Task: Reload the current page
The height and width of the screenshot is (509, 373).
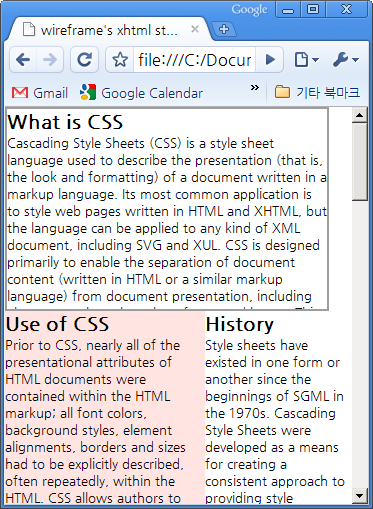Action: coord(85,60)
